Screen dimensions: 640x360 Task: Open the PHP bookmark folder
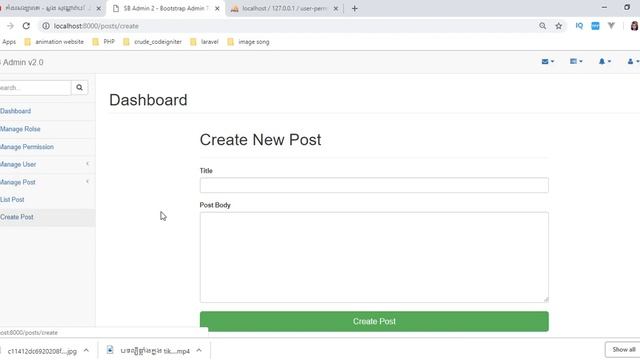click(x=104, y=42)
